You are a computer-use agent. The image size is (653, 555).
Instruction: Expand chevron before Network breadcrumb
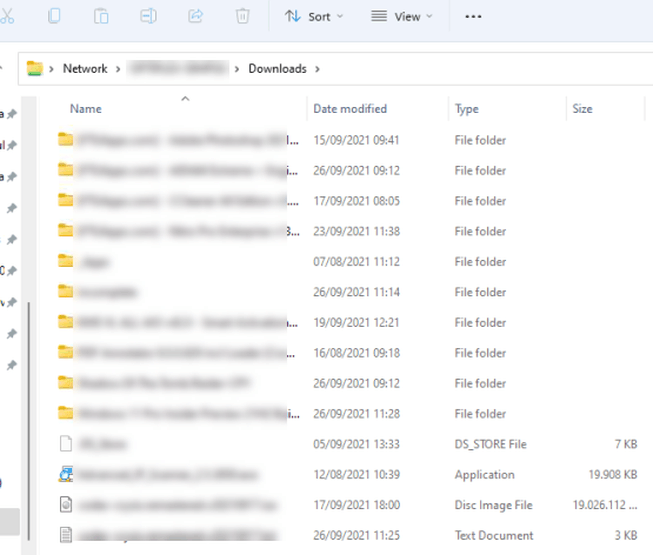click(x=51, y=69)
